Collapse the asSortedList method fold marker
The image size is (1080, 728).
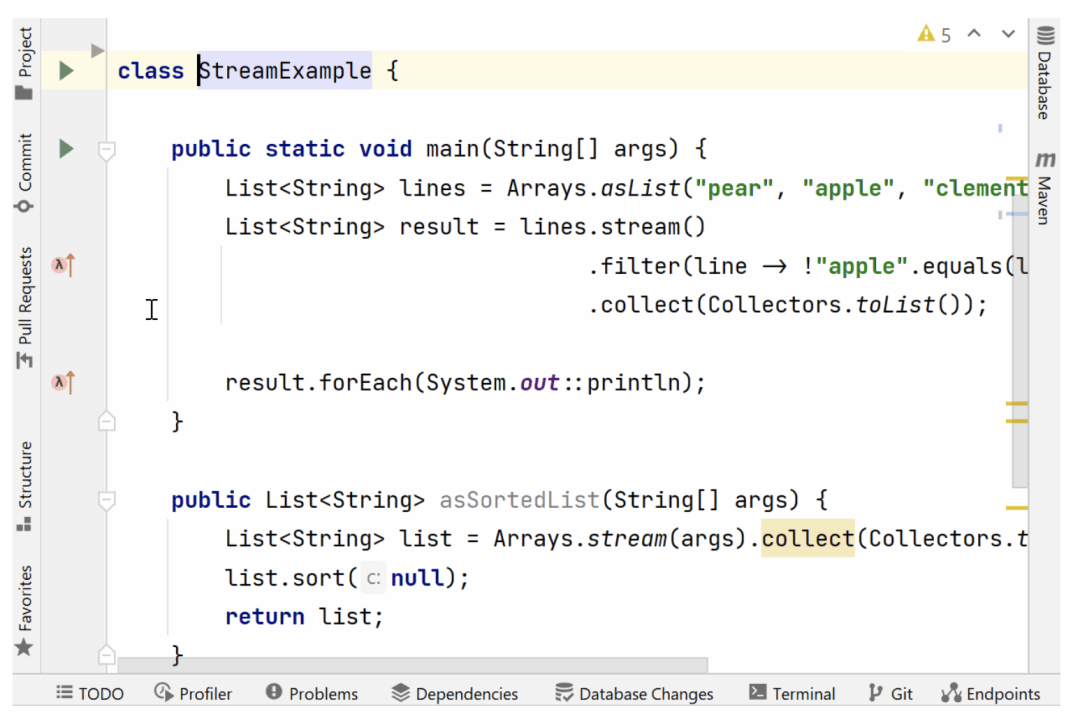tap(107, 500)
